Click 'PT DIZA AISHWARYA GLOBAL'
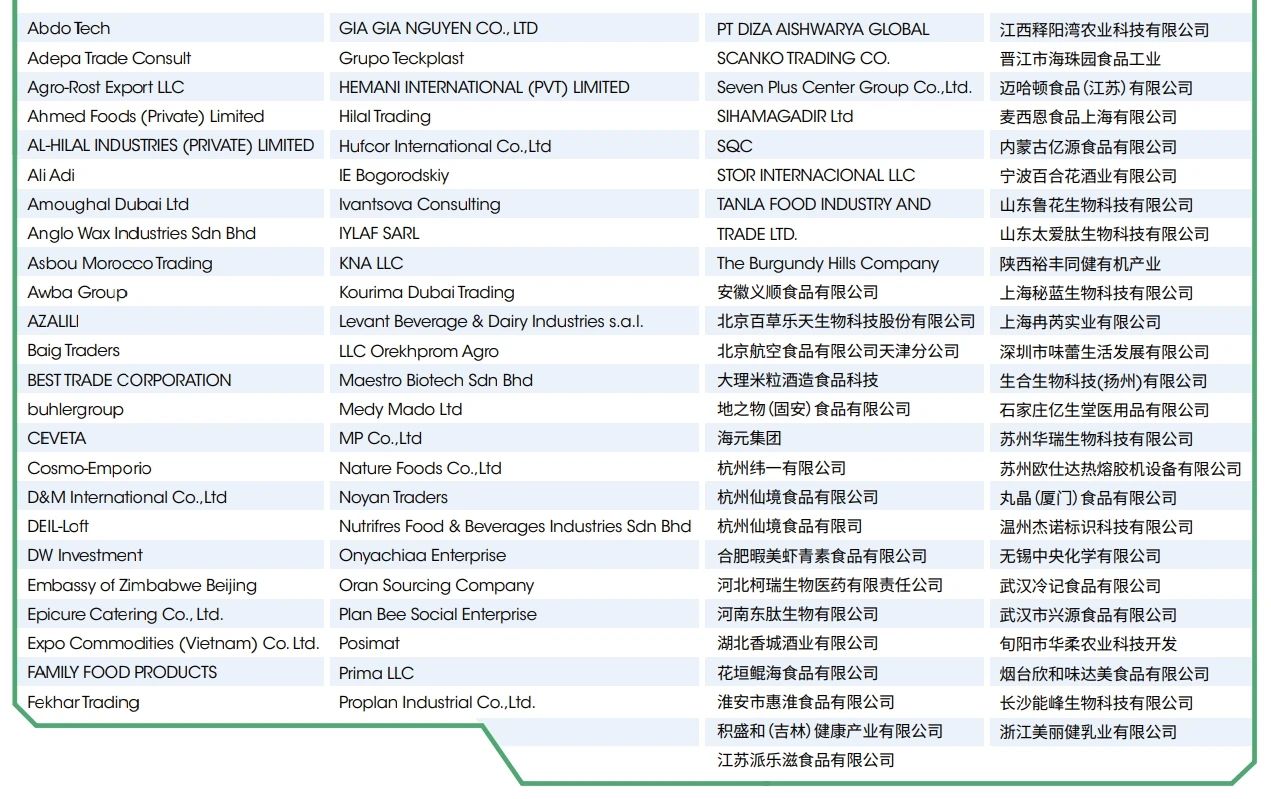The image size is (1271, 799). click(x=823, y=29)
